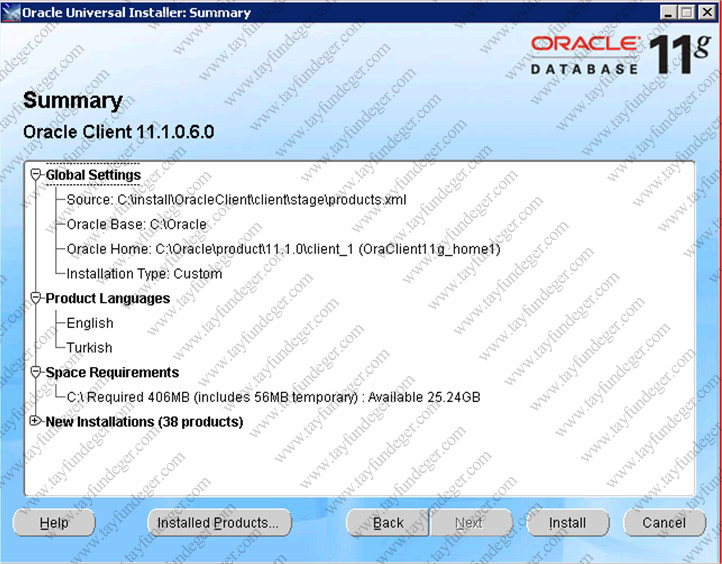This screenshot has width=722, height=564.
Task: Select the Oracle Base: C:\Oracle row
Action: click(x=137, y=224)
